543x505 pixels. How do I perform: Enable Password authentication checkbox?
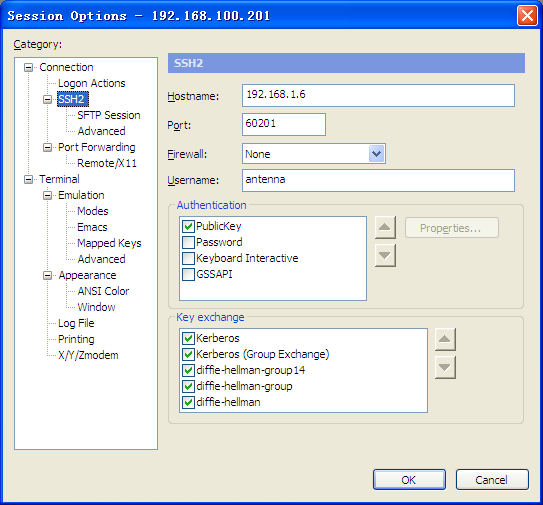click(188, 242)
